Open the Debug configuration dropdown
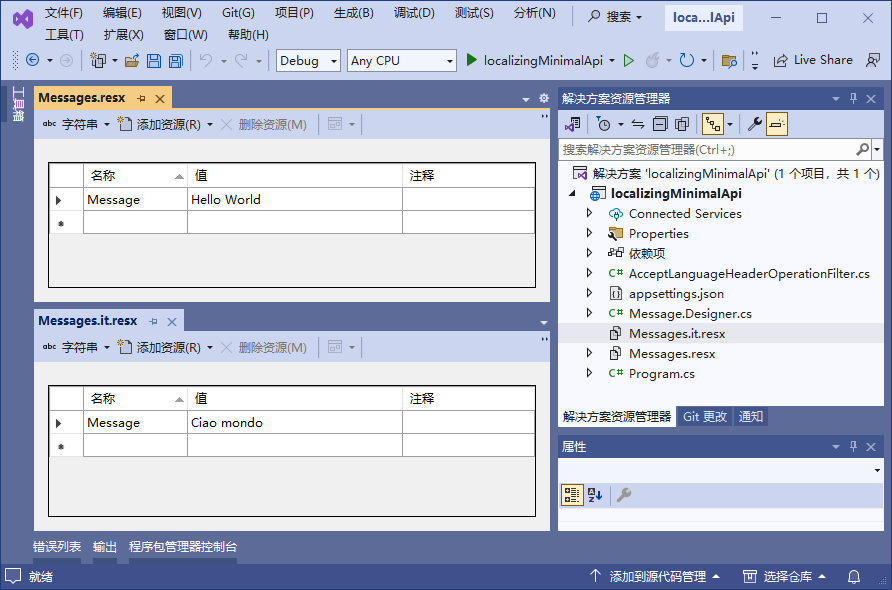The width and height of the screenshot is (892, 590). click(308, 61)
